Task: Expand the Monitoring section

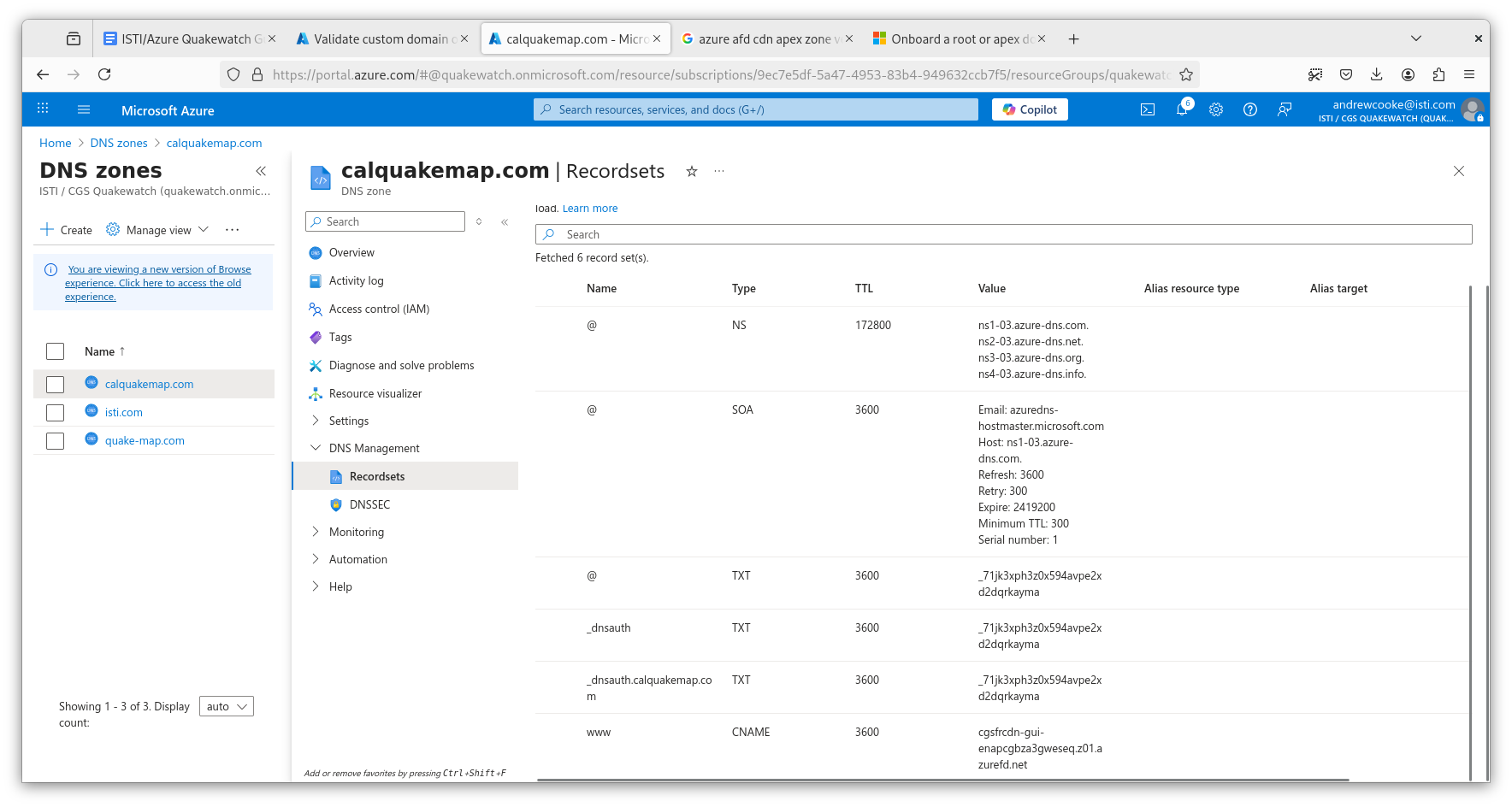Action: [x=357, y=532]
